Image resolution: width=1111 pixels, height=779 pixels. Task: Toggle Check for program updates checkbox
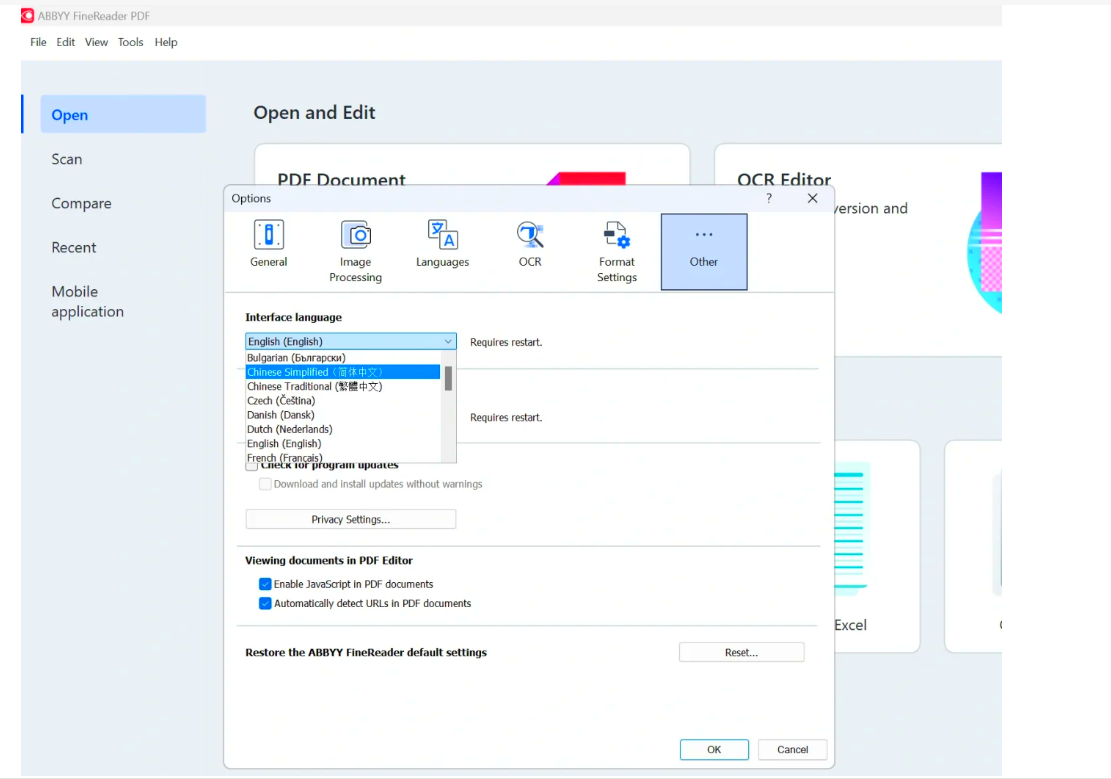tap(252, 466)
